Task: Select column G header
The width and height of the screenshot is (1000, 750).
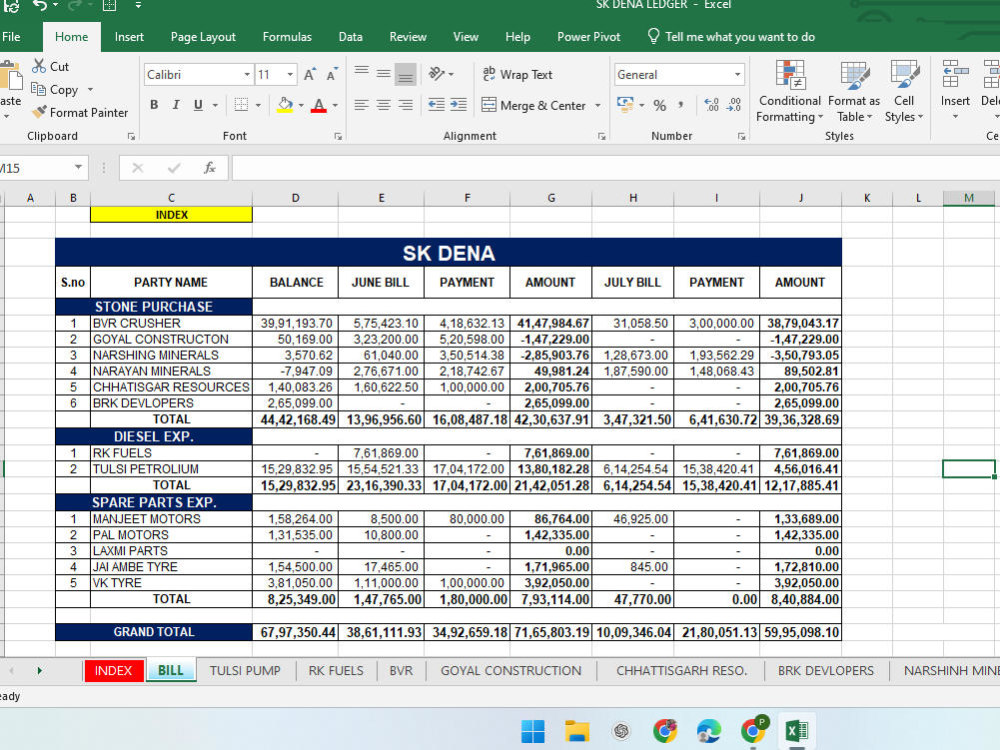Action: [x=551, y=198]
